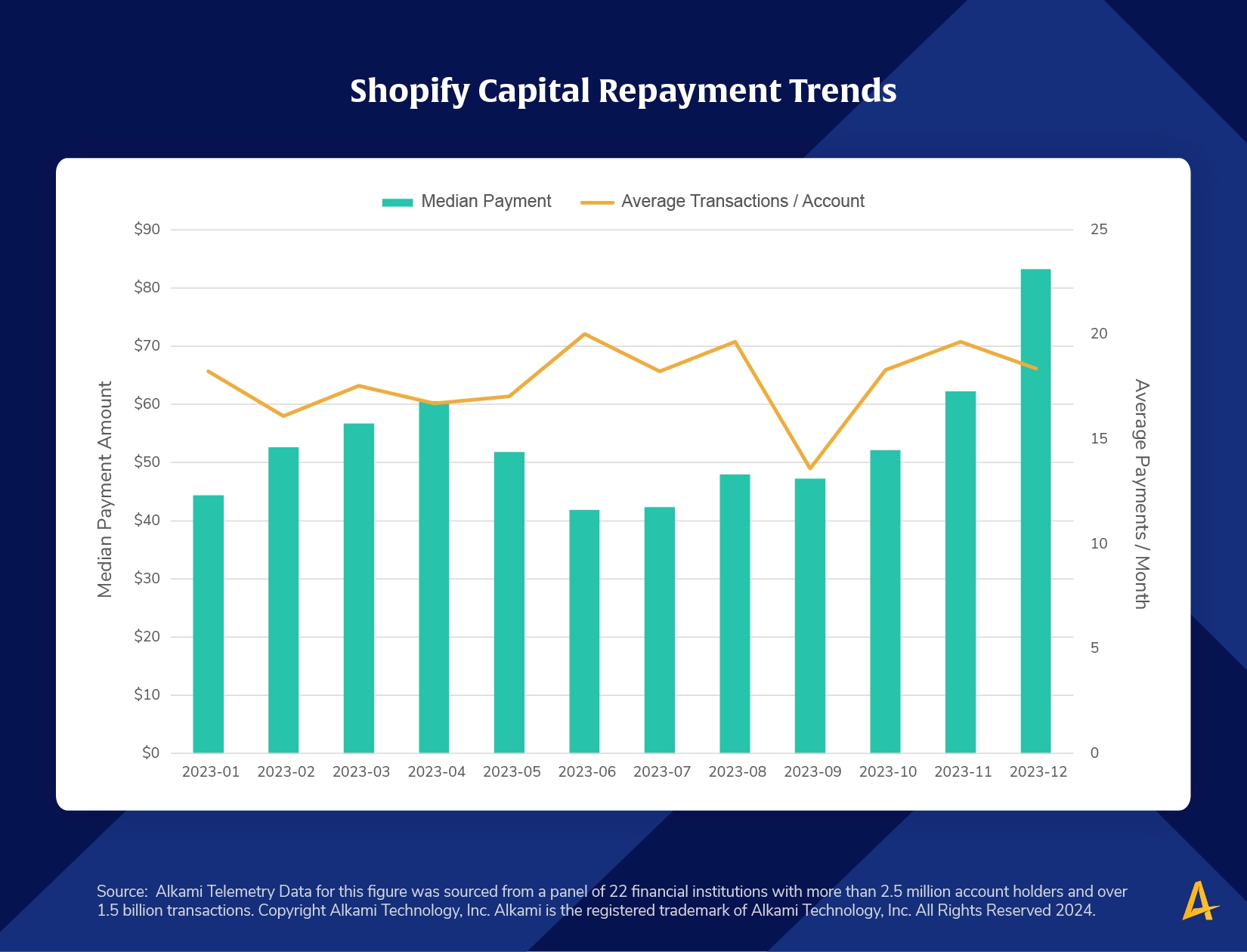The width and height of the screenshot is (1247, 952).
Task: Click the 2023-01 axis label
Action: [x=211, y=772]
